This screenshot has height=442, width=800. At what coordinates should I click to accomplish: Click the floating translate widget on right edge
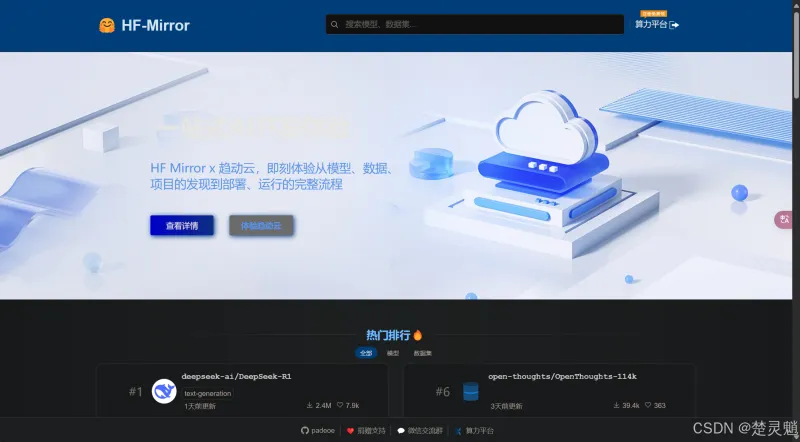click(x=784, y=219)
